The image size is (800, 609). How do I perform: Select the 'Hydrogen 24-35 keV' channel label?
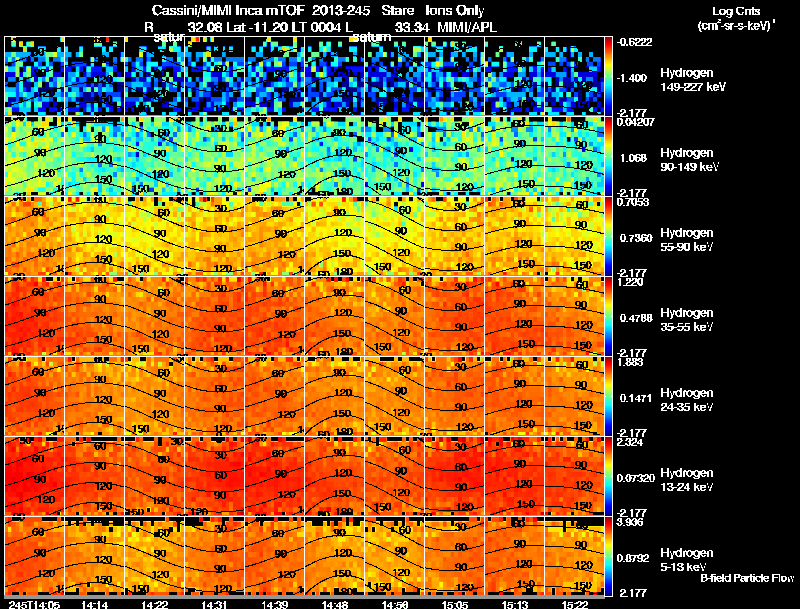(686, 400)
